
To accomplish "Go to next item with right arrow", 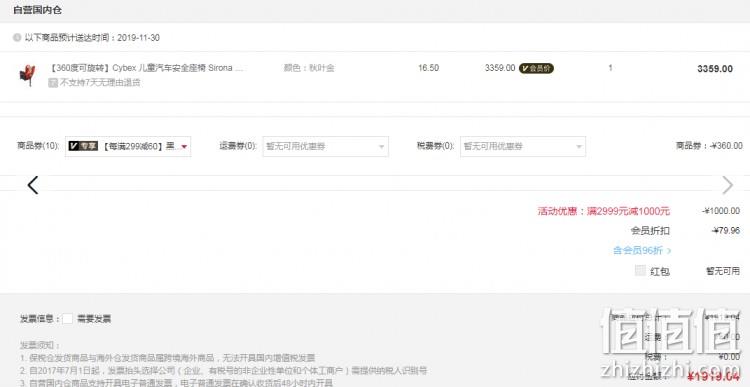I will click(727, 185).
